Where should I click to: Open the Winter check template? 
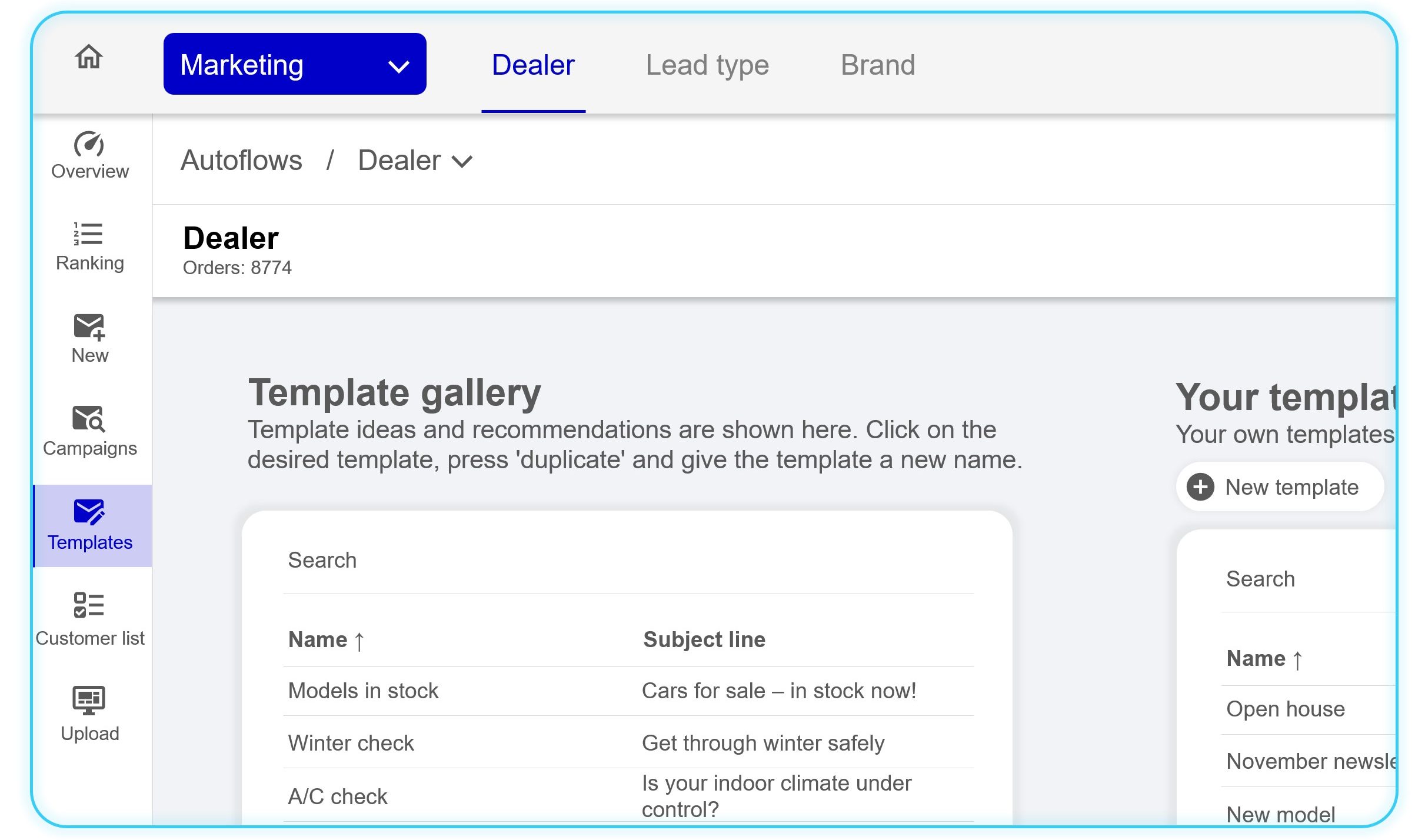(x=351, y=743)
